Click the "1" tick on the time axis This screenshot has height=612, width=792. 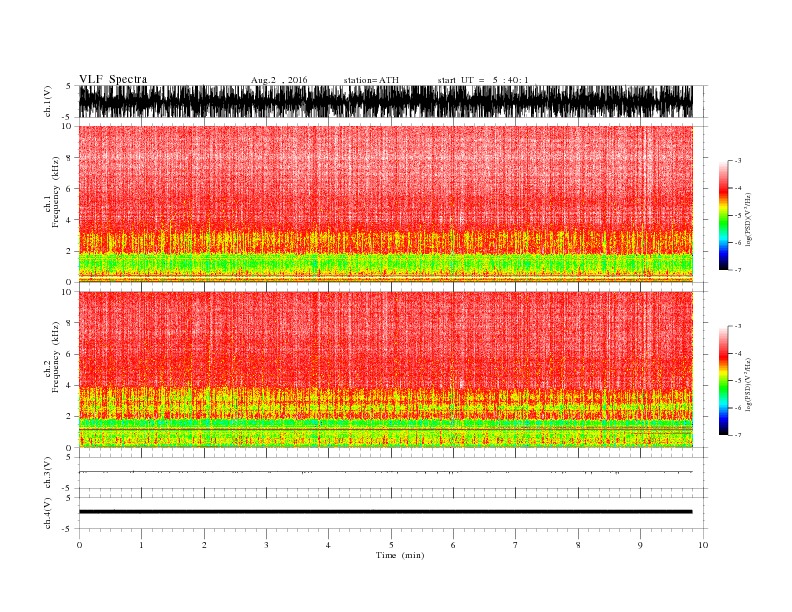click(141, 545)
